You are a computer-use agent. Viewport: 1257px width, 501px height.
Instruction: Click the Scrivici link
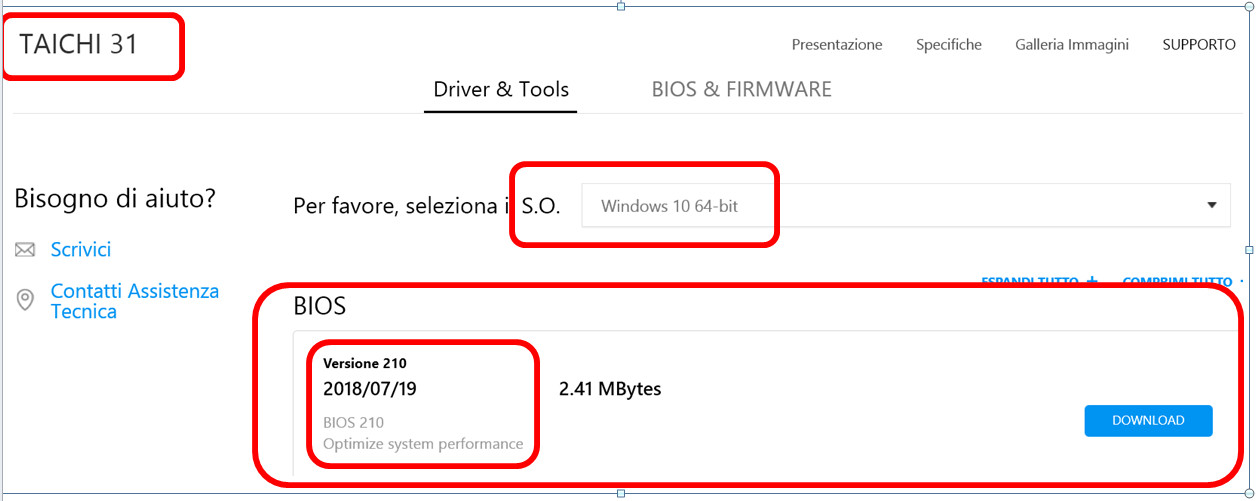click(x=81, y=250)
